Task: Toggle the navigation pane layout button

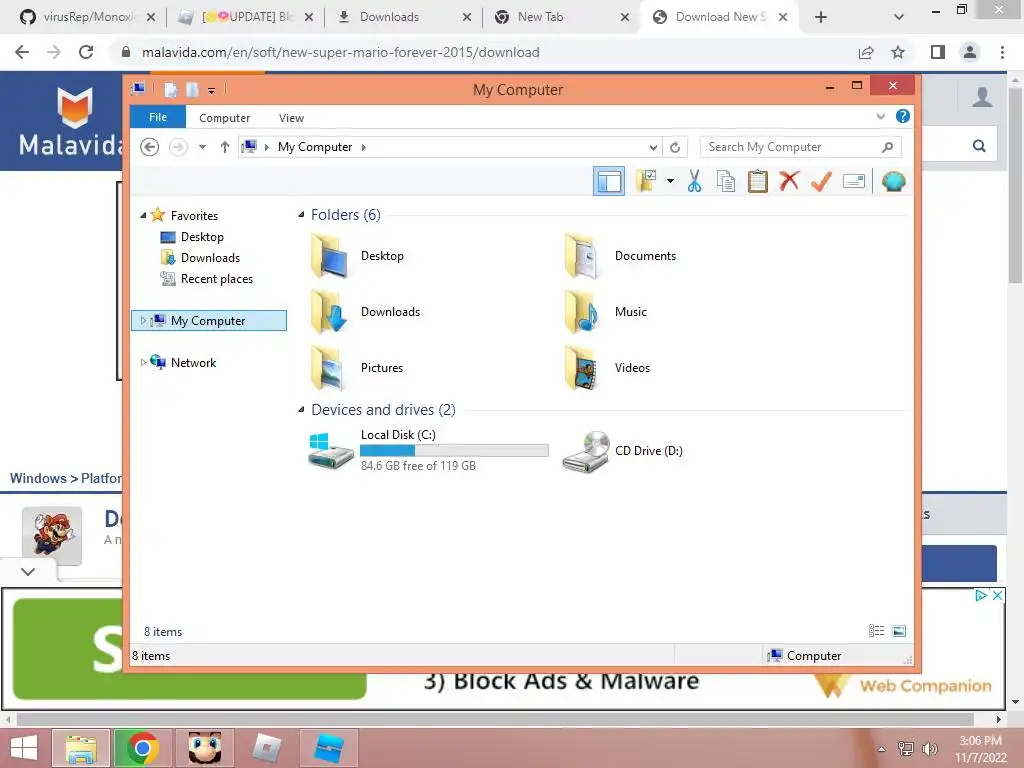Action: coord(609,181)
